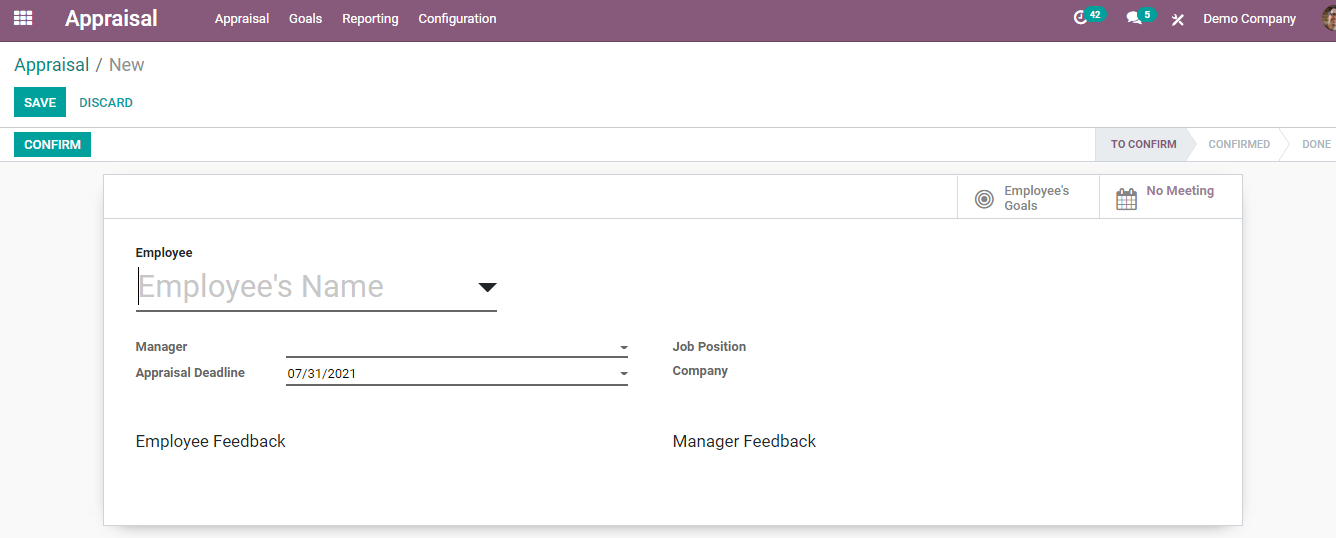Expand the Manager field dropdown
The height and width of the screenshot is (538, 1336).
pos(623,348)
